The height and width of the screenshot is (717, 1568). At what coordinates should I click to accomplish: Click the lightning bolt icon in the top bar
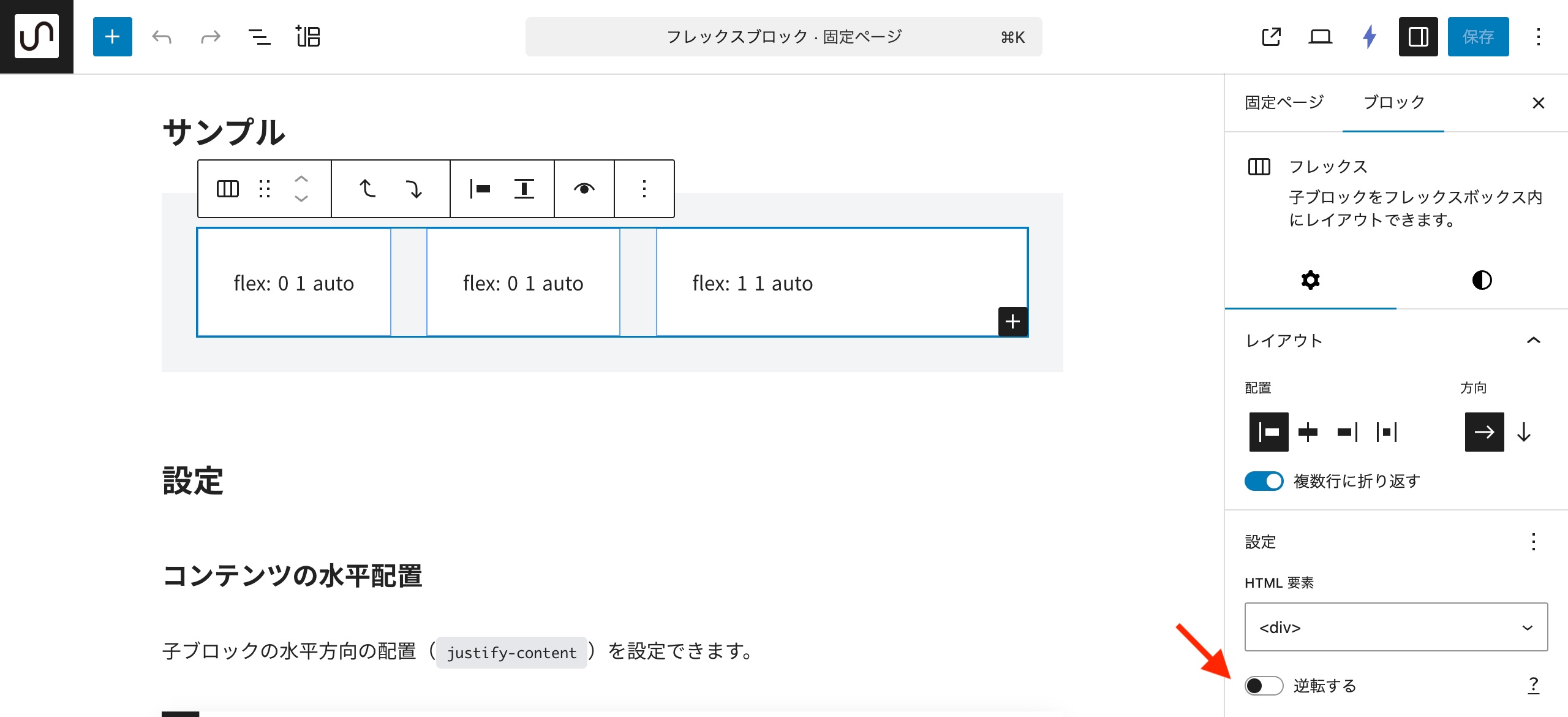tap(1369, 37)
